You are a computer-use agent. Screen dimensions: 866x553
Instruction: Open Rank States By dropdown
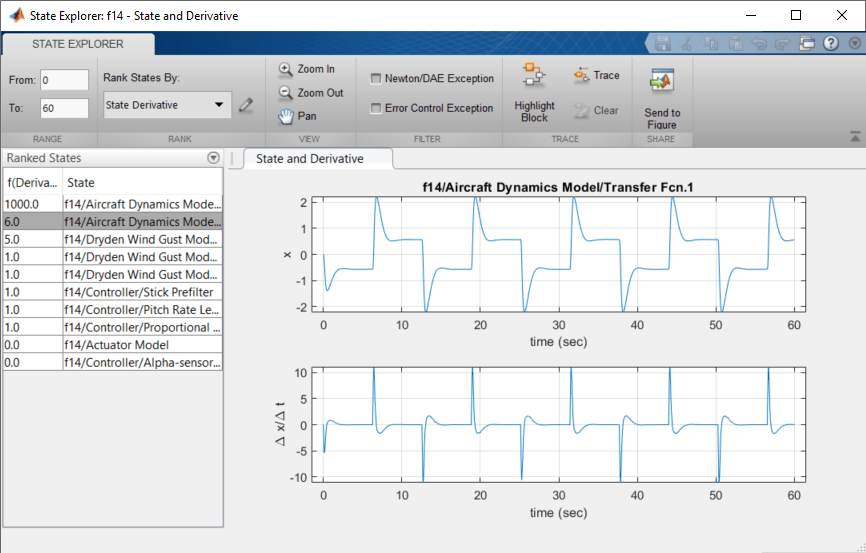[166, 105]
